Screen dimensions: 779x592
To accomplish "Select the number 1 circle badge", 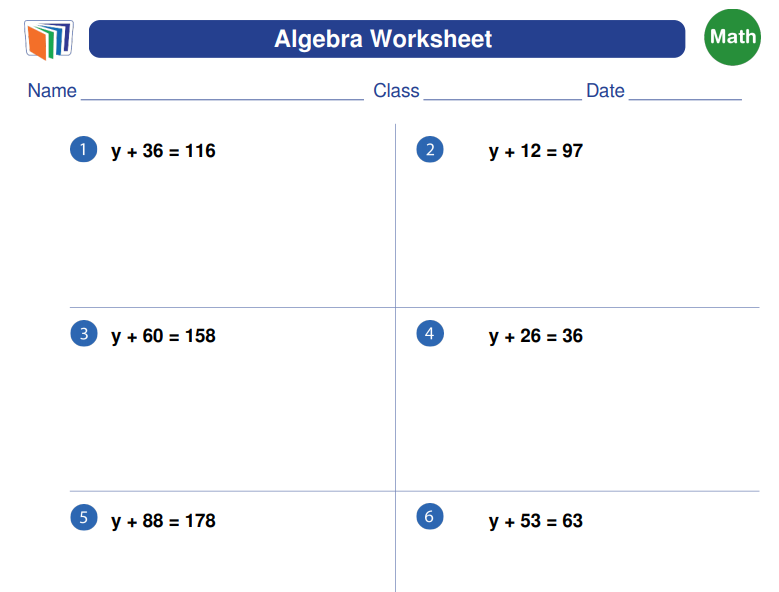I will coord(83,149).
